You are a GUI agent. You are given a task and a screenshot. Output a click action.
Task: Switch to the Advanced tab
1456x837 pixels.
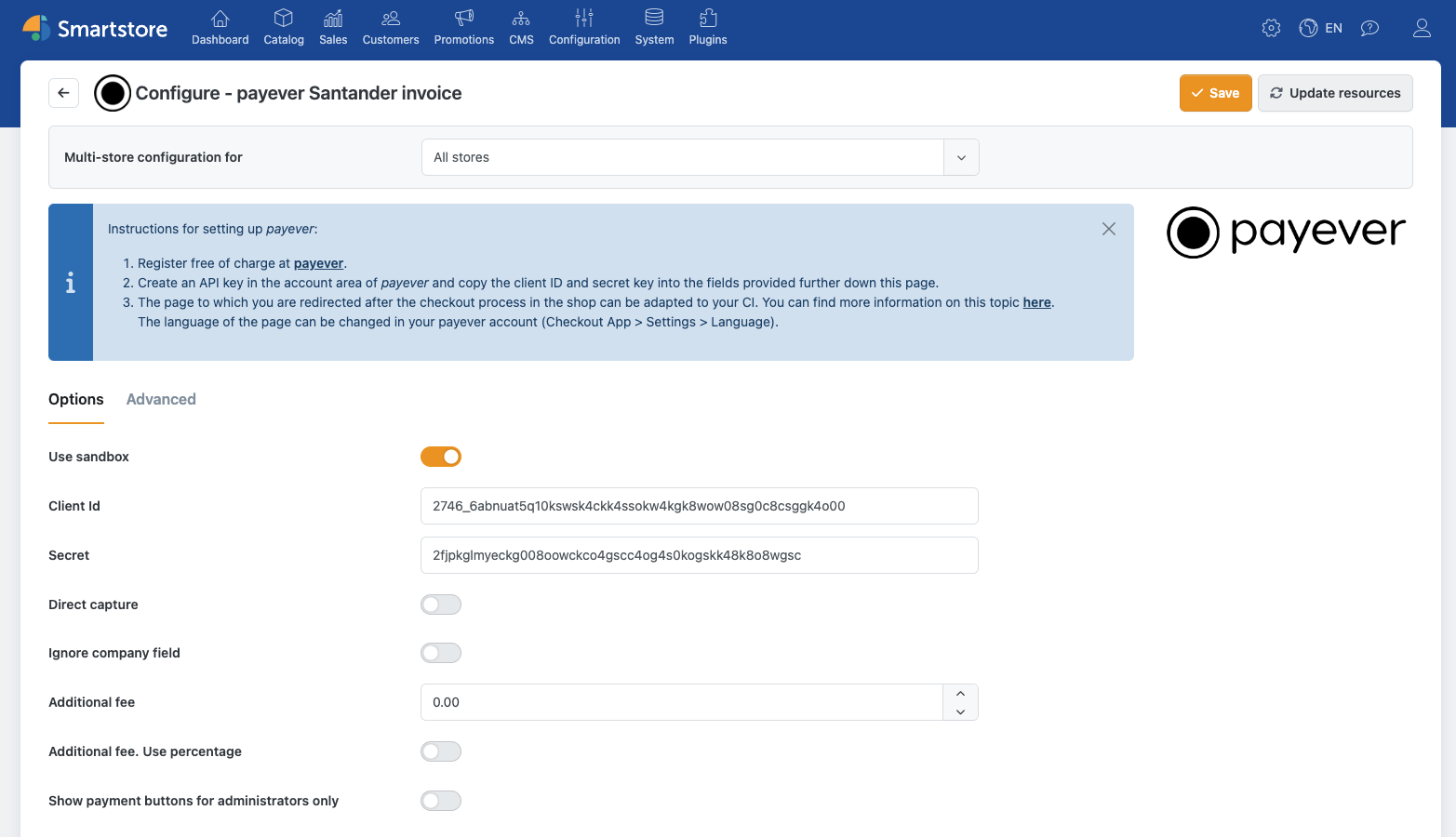(x=161, y=399)
